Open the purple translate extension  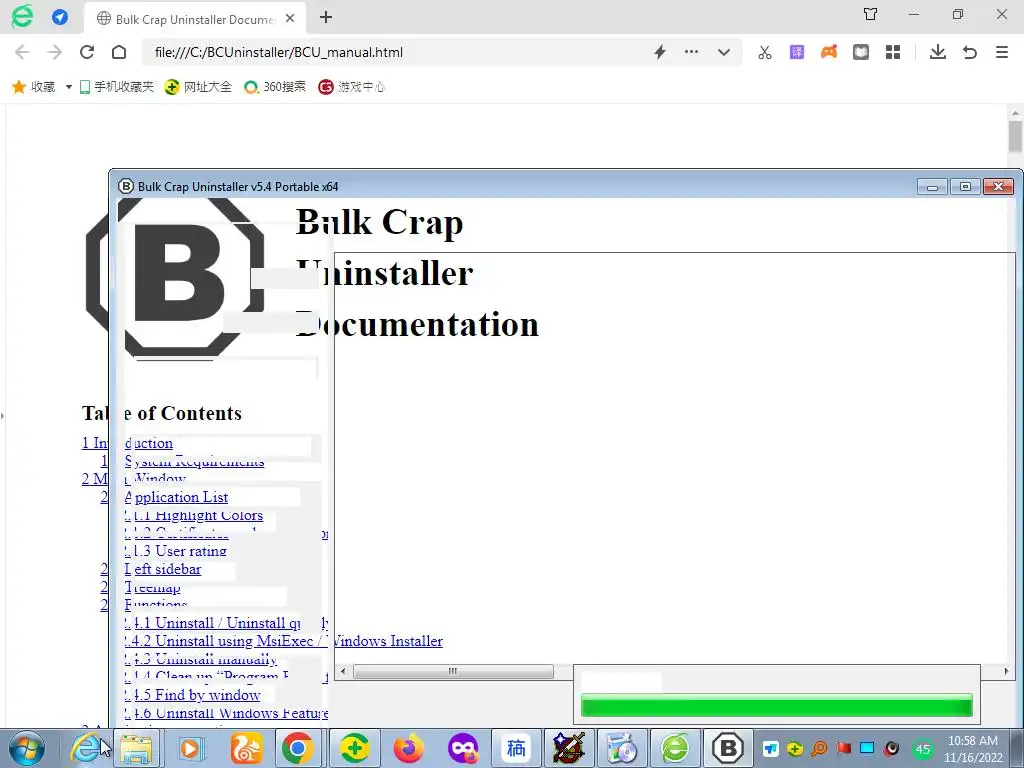point(797,52)
